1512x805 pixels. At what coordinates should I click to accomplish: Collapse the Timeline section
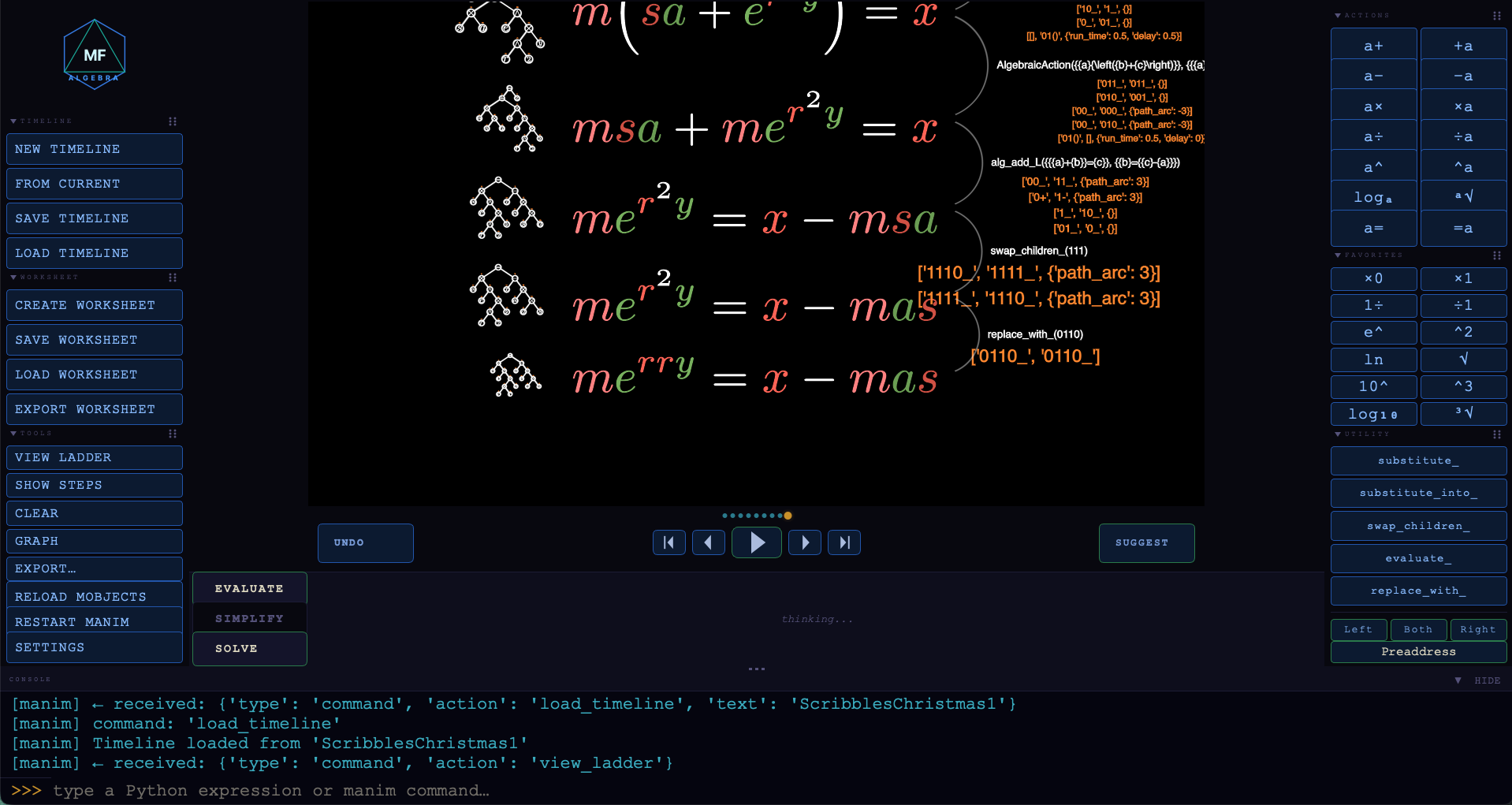(x=13, y=121)
